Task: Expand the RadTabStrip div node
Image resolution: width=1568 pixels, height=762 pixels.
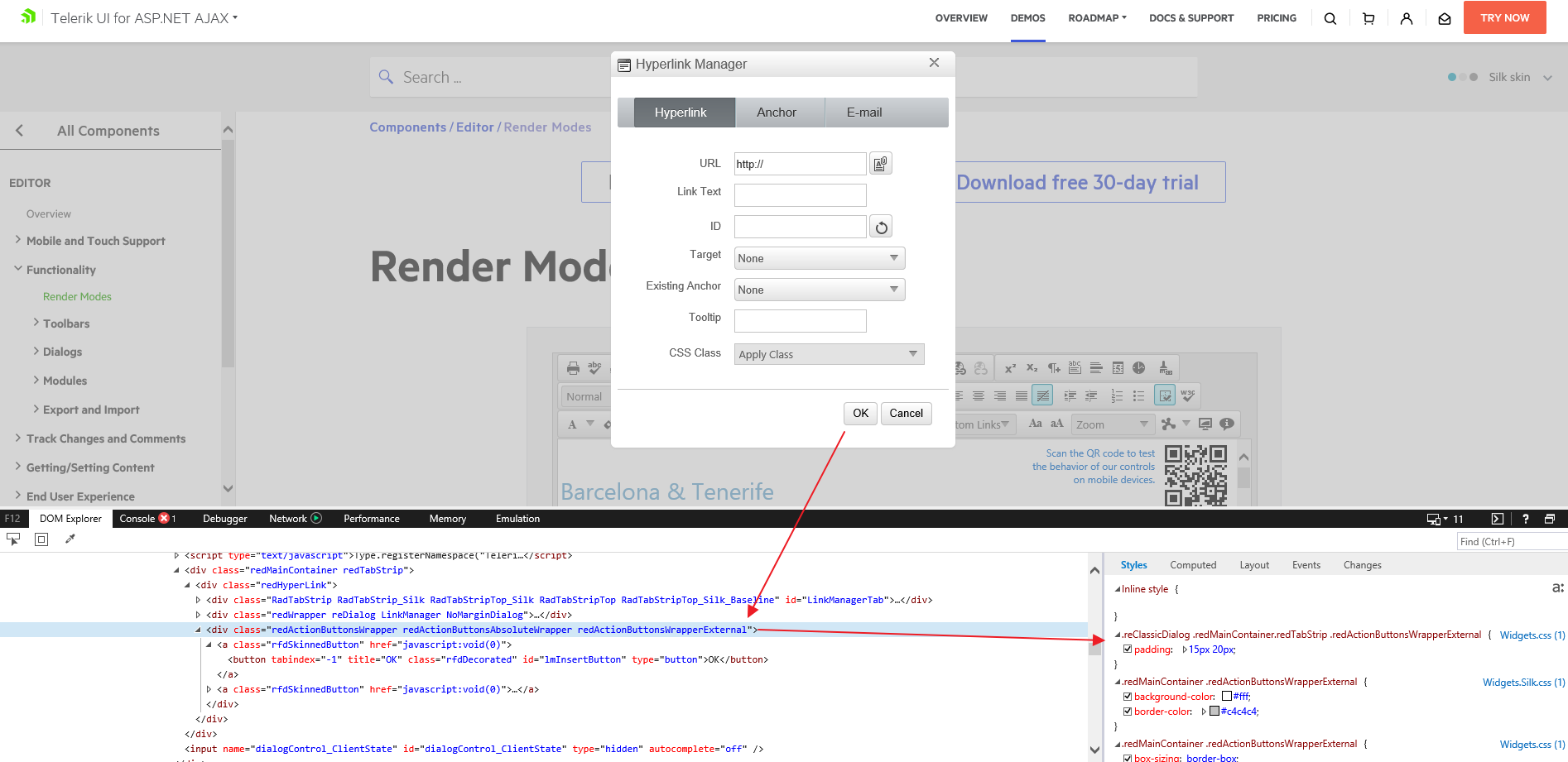Action: tap(199, 600)
